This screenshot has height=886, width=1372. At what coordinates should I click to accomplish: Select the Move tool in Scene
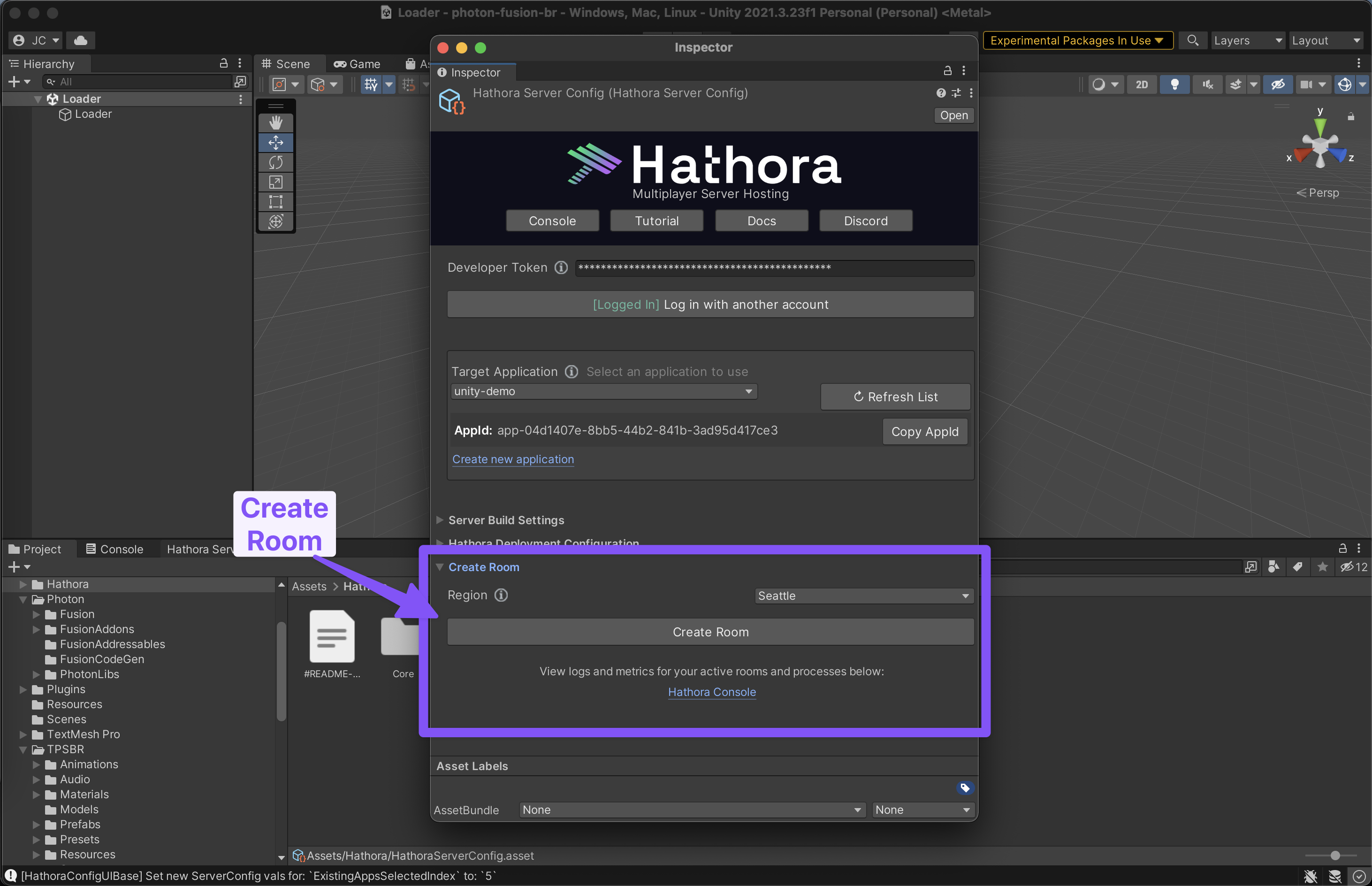click(x=275, y=142)
